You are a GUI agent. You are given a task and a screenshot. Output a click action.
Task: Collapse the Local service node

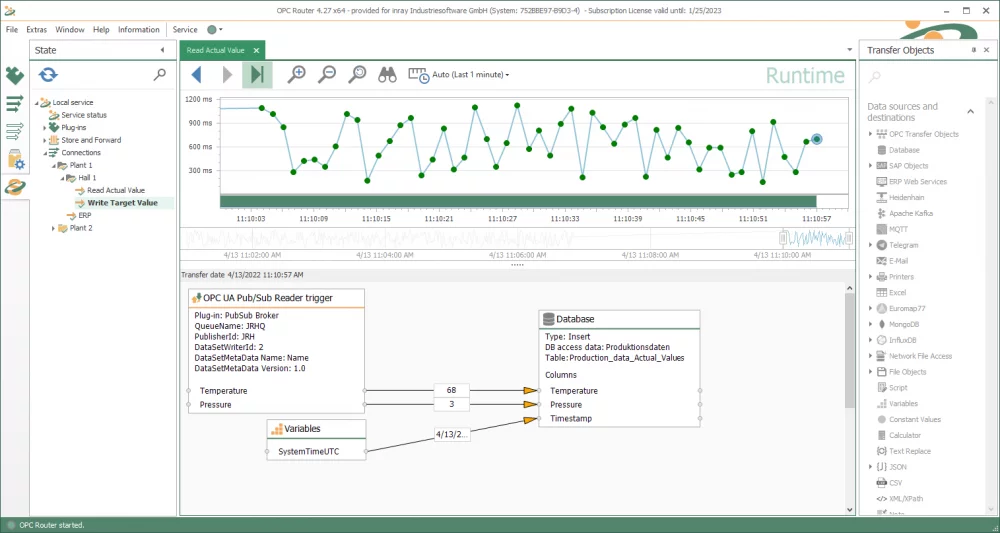coord(36,103)
